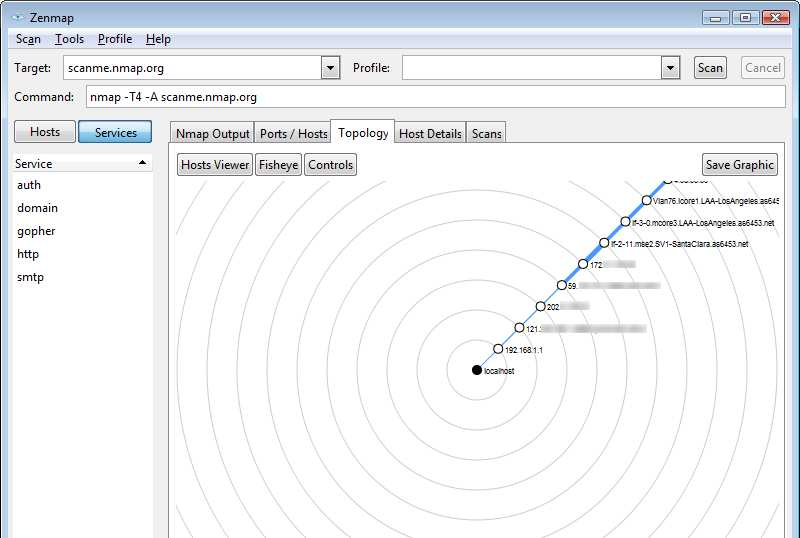This screenshot has height=538, width=800.
Task: Expand the Target dropdown arrow
Action: point(331,68)
